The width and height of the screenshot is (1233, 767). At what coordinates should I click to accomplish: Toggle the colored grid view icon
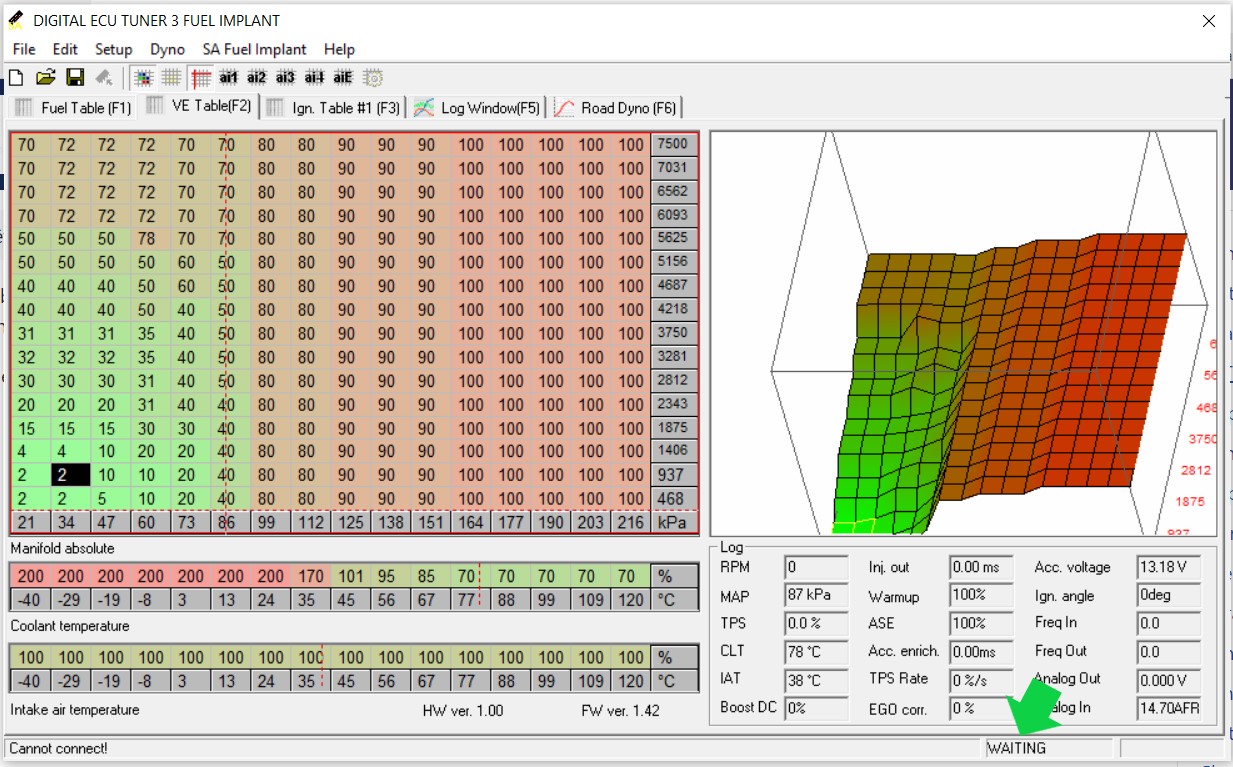point(143,78)
